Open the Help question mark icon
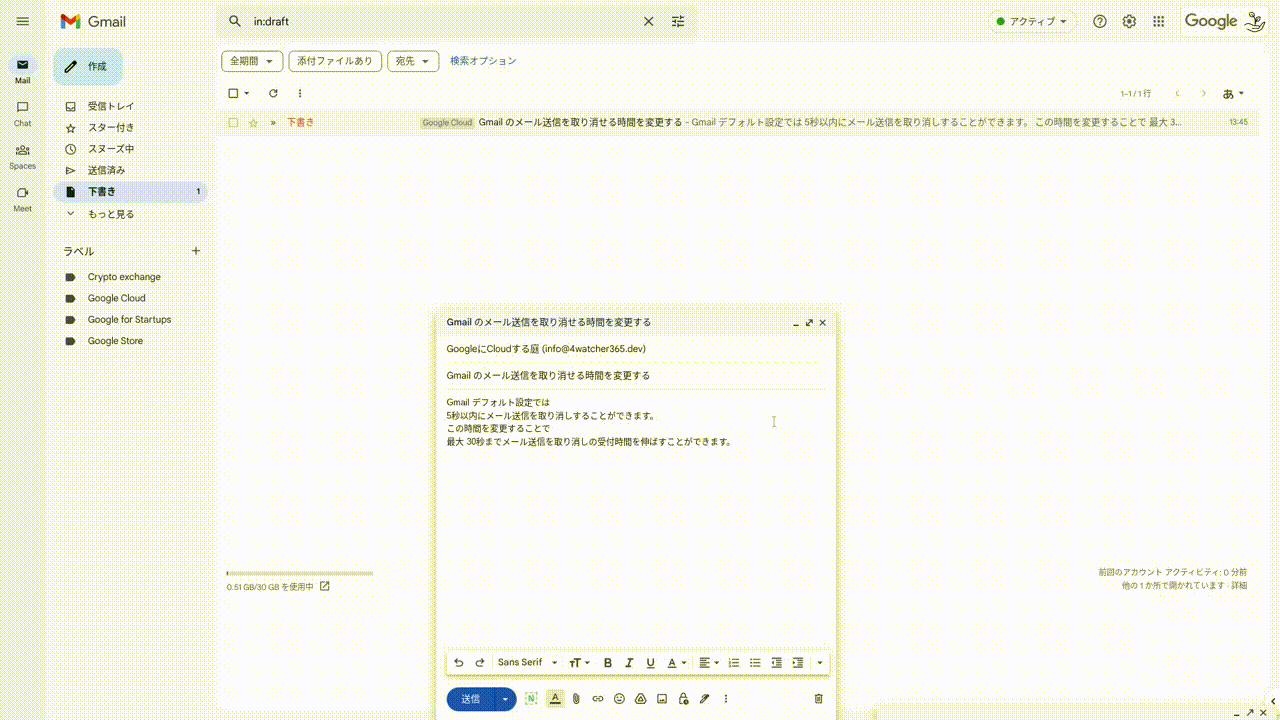1280x720 pixels. [1100, 21]
